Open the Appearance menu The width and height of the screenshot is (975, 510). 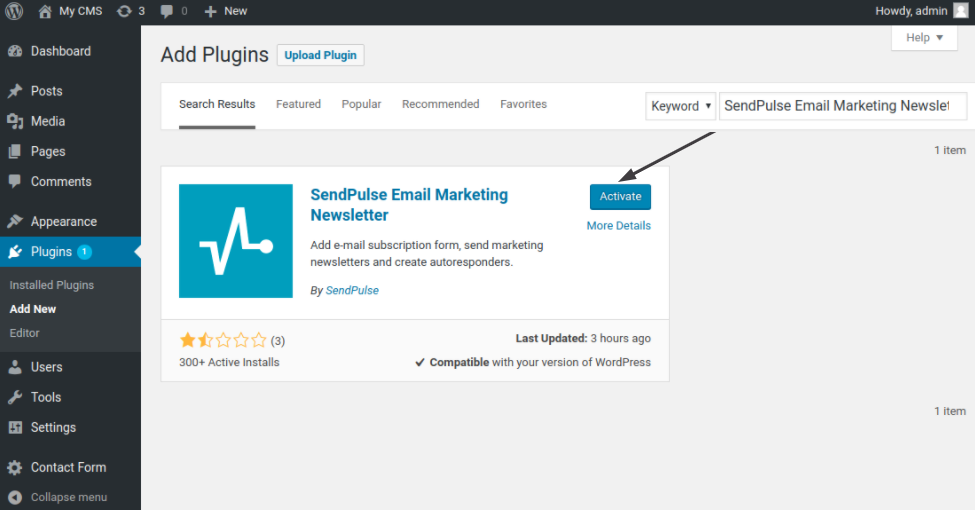(x=63, y=222)
